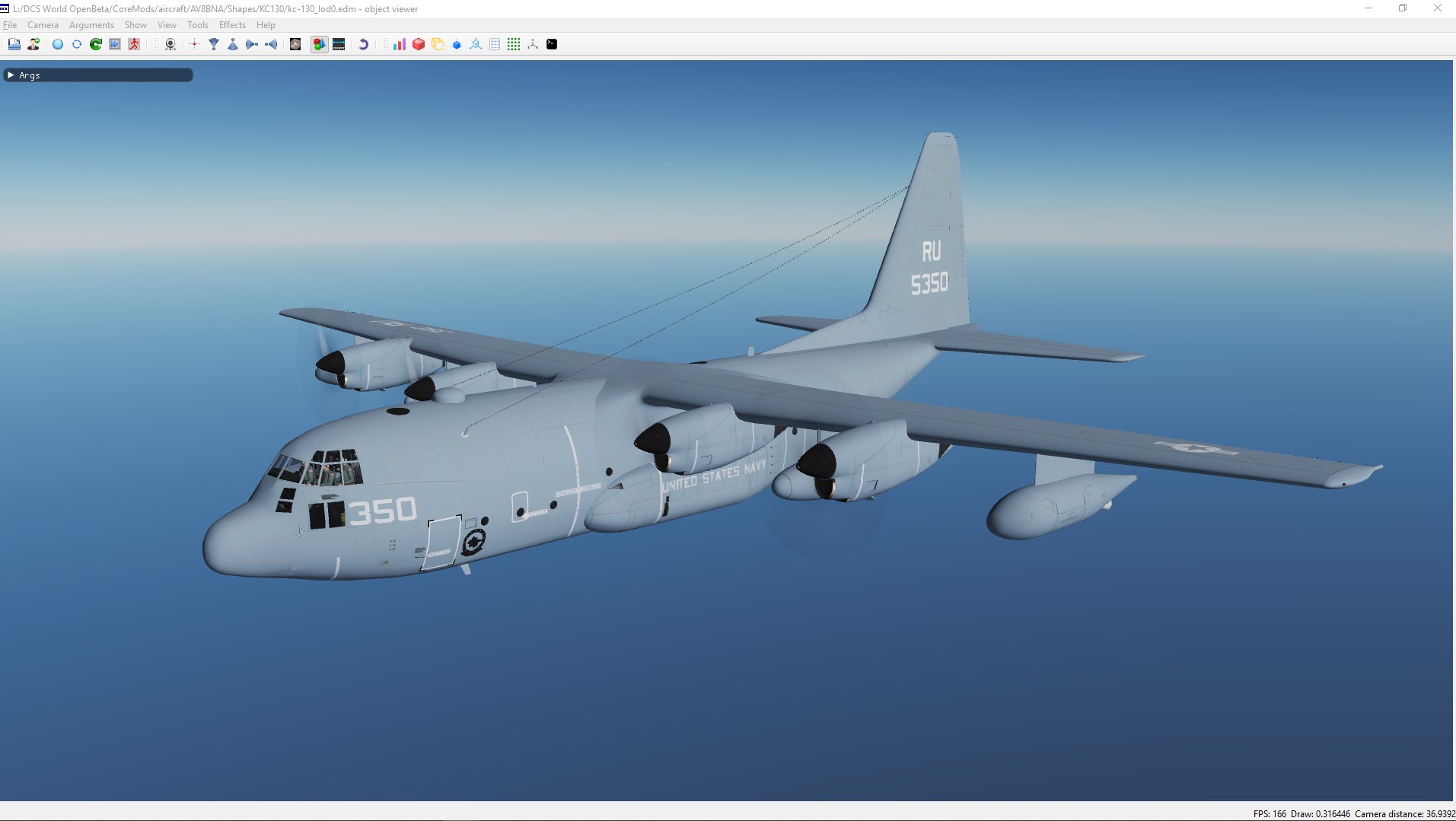
Task: Click the open model file icon
Action: point(14,44)
